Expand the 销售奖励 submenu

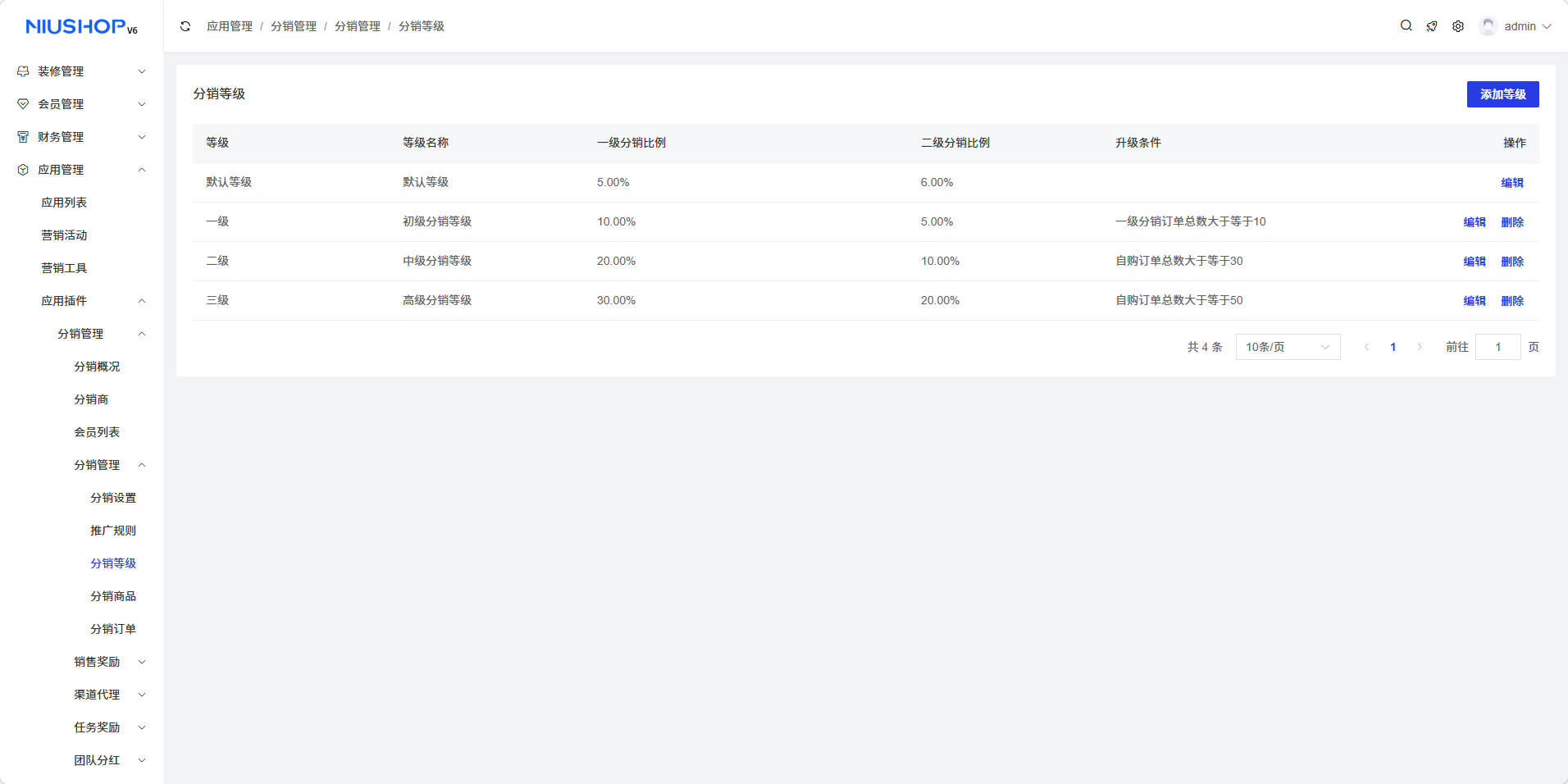pos(109,662)
